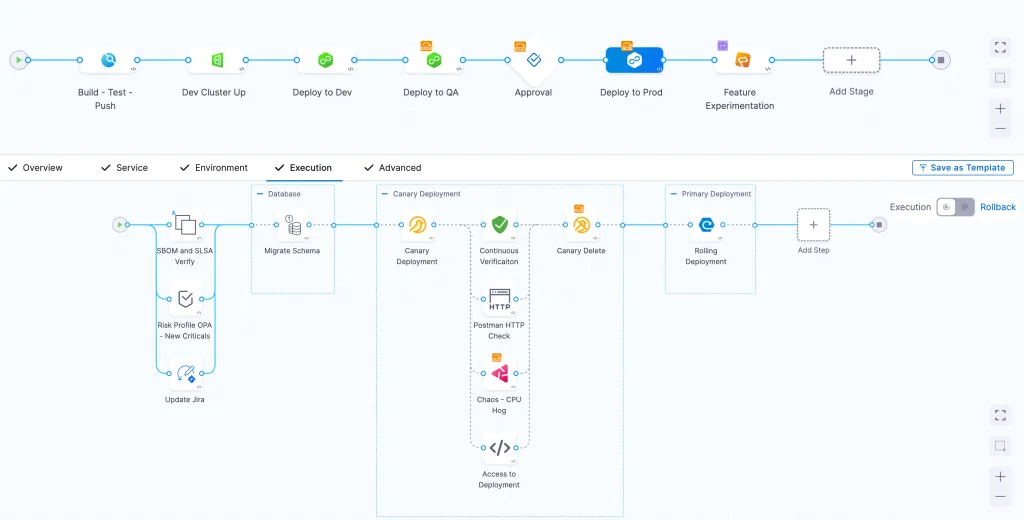
Task: Zoom in on the execution canvas
Action: pyautogui.click(x=1000, y=476)
